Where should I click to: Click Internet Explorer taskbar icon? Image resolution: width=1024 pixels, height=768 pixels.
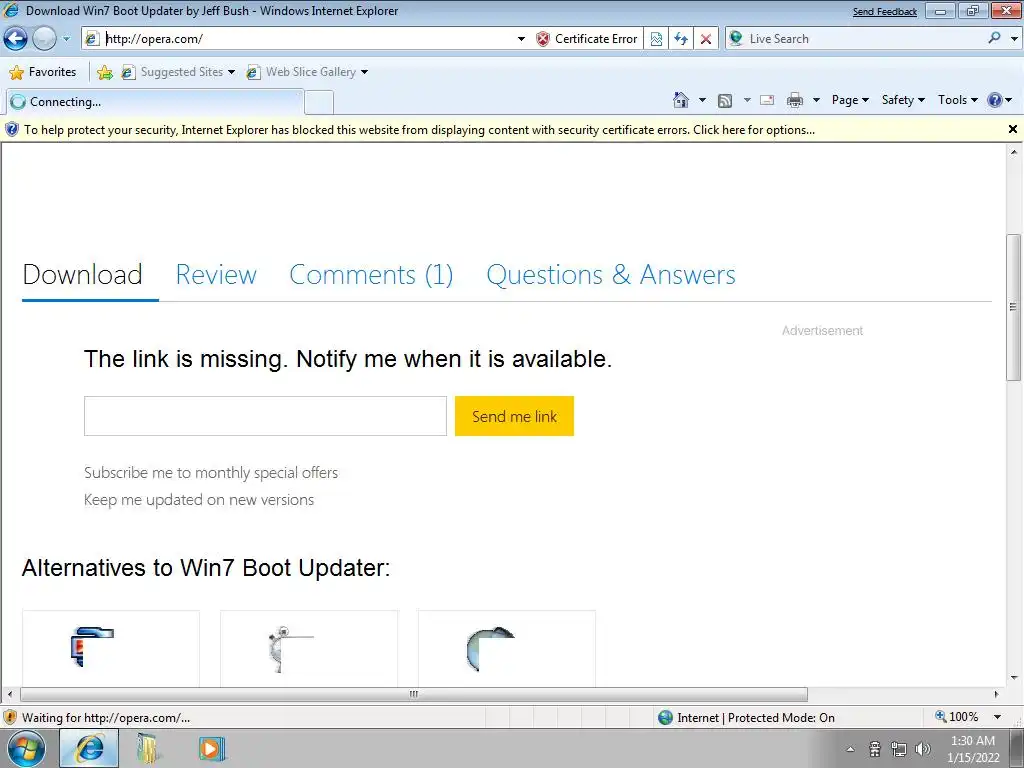[89, 748]
